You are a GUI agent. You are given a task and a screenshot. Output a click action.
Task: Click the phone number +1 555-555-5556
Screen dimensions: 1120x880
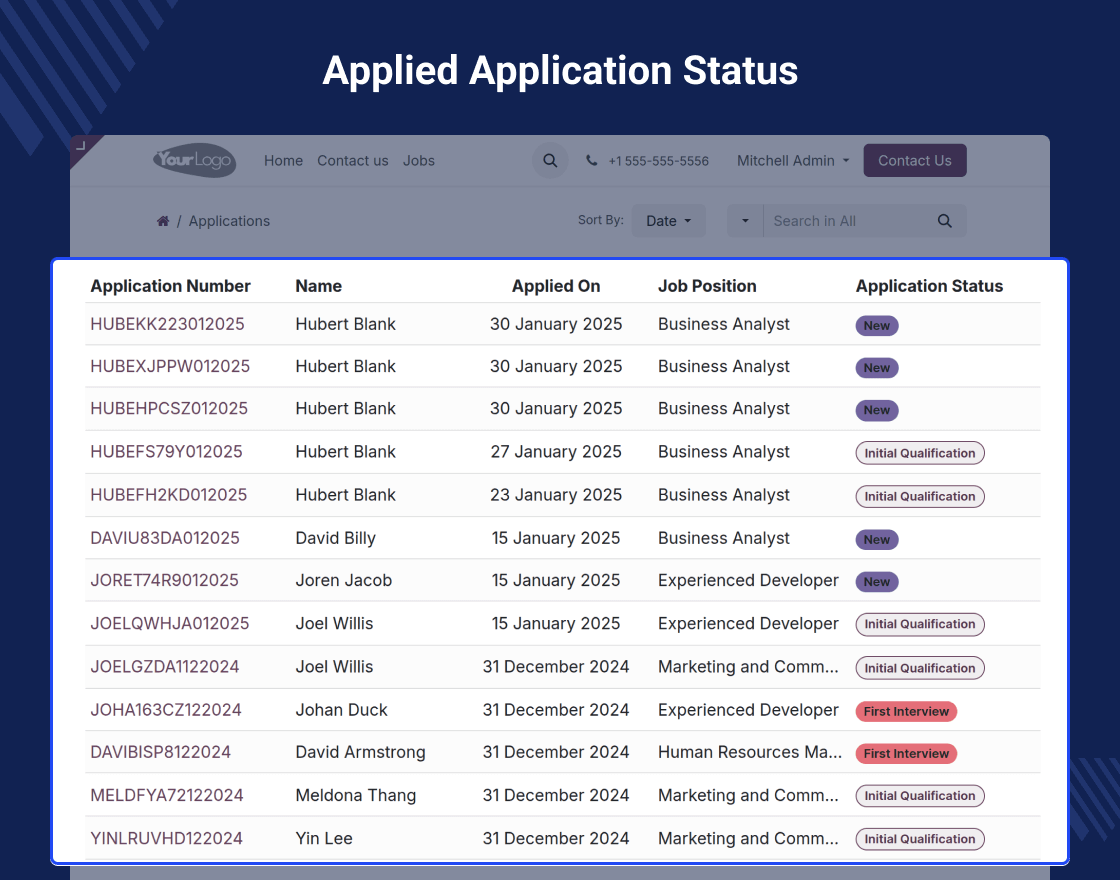pos(658,161)
